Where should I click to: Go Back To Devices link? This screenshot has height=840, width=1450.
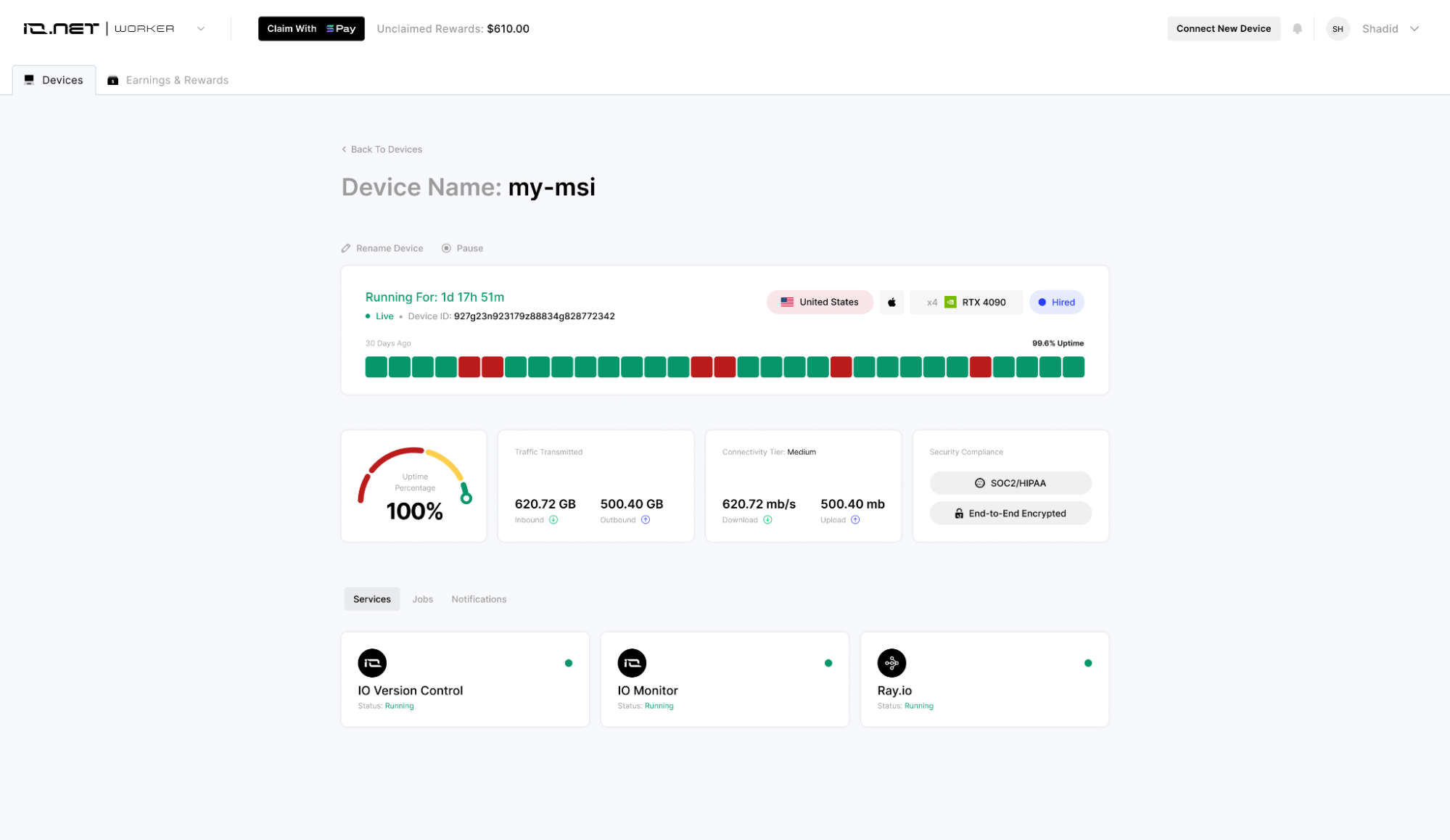[382, 149]
